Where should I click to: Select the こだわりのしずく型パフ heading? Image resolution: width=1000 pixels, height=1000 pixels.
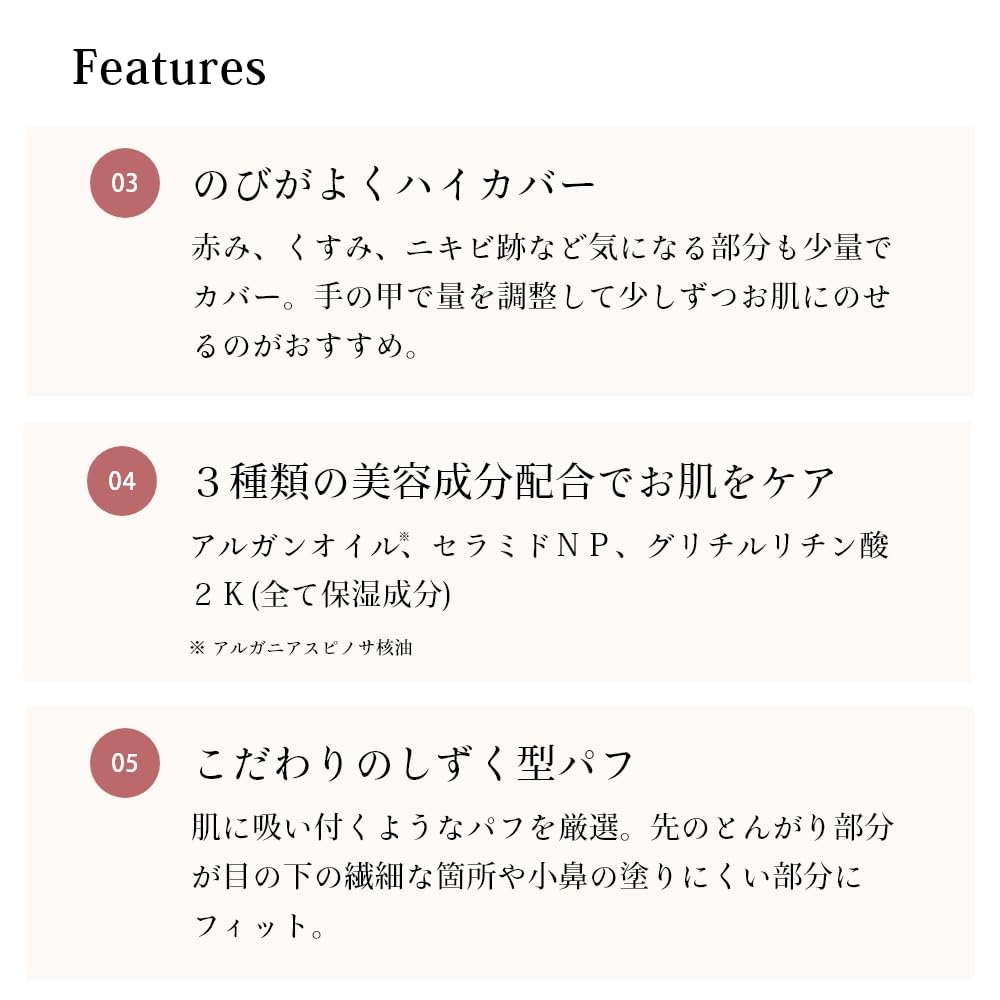(414, 765)
